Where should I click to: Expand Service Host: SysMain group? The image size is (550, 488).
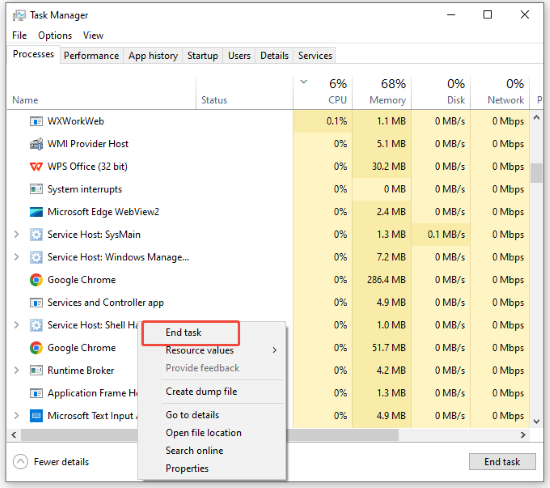(x=16, y=234)
